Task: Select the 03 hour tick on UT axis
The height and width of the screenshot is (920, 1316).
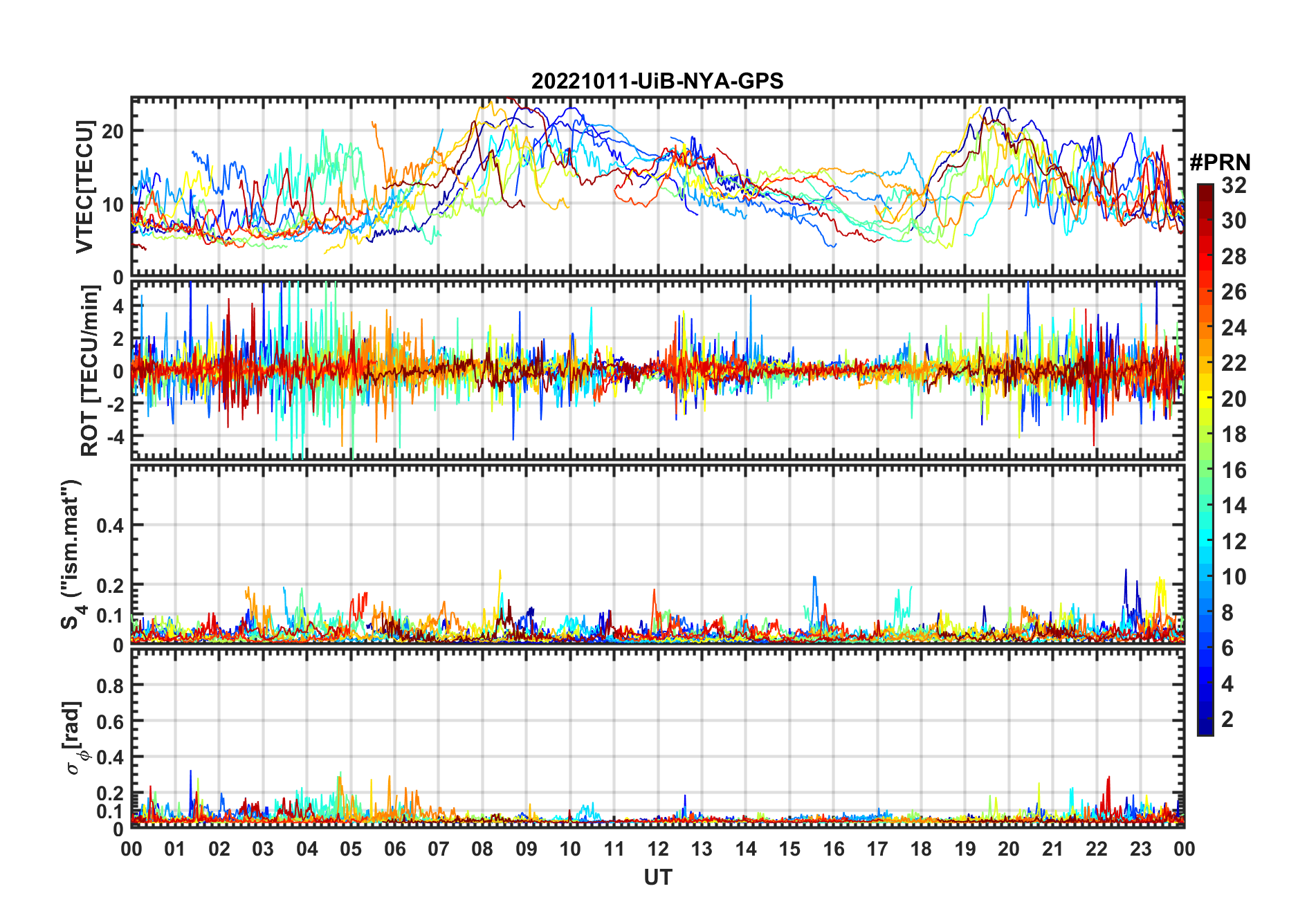Action: click(263, 849)
